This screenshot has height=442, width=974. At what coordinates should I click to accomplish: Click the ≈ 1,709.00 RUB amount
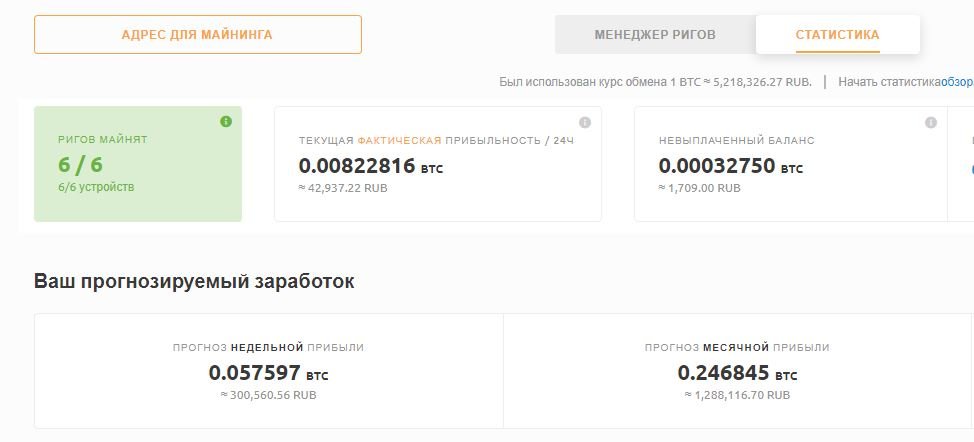pos(699,188)
